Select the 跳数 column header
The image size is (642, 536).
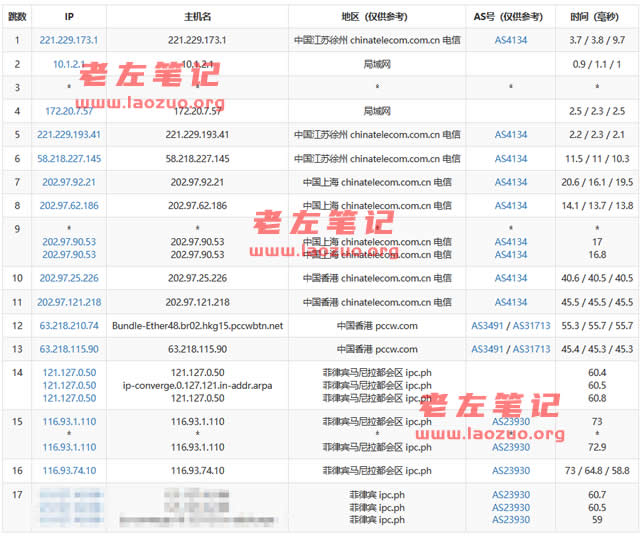17,17
